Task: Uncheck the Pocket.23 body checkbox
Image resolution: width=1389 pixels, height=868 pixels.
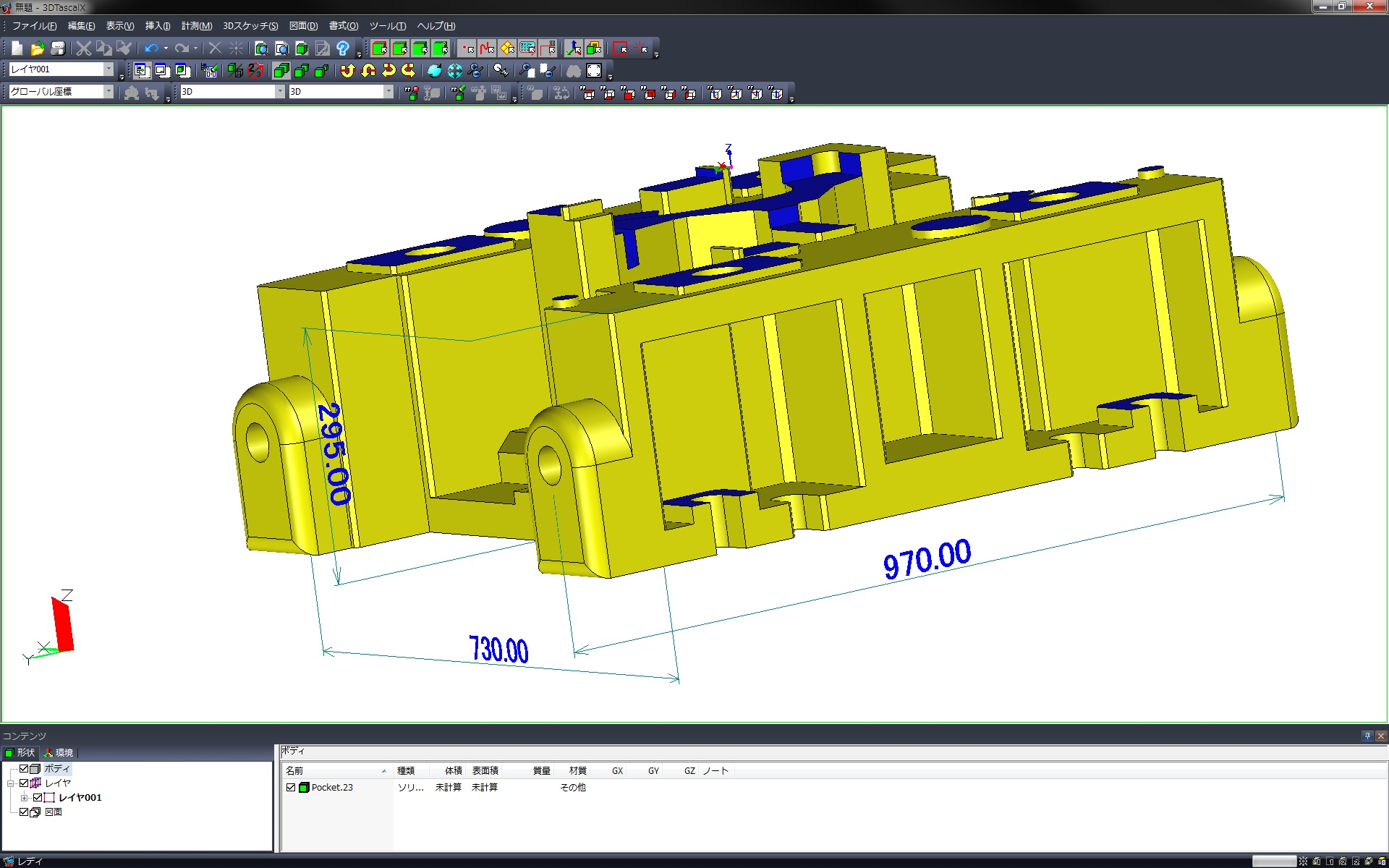Action: (x=291, y=787)
